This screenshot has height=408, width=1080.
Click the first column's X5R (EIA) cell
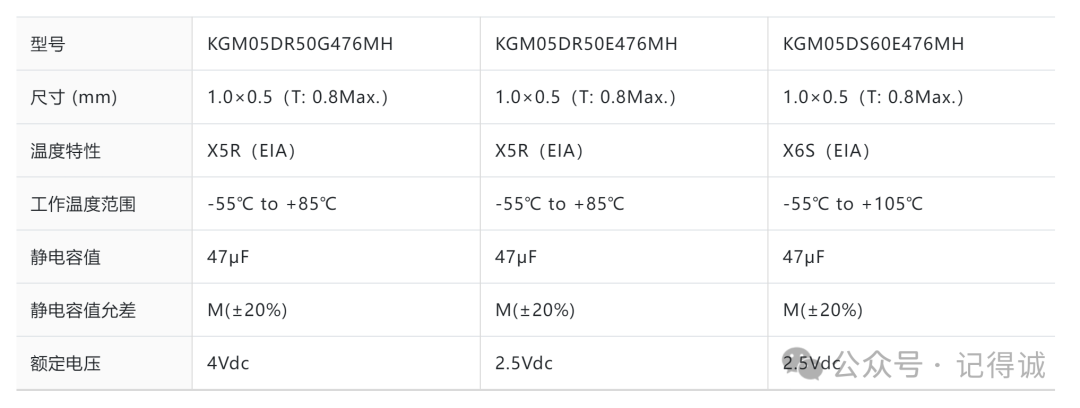pos(251,151)
